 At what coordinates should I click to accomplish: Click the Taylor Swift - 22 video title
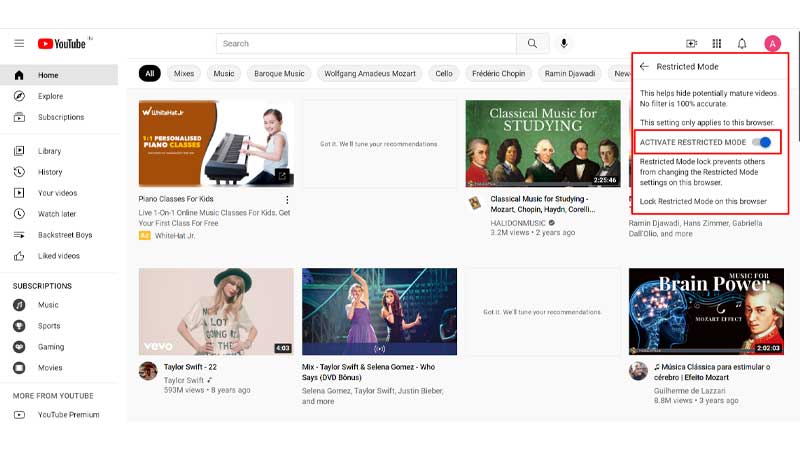[x=190, y=367]
